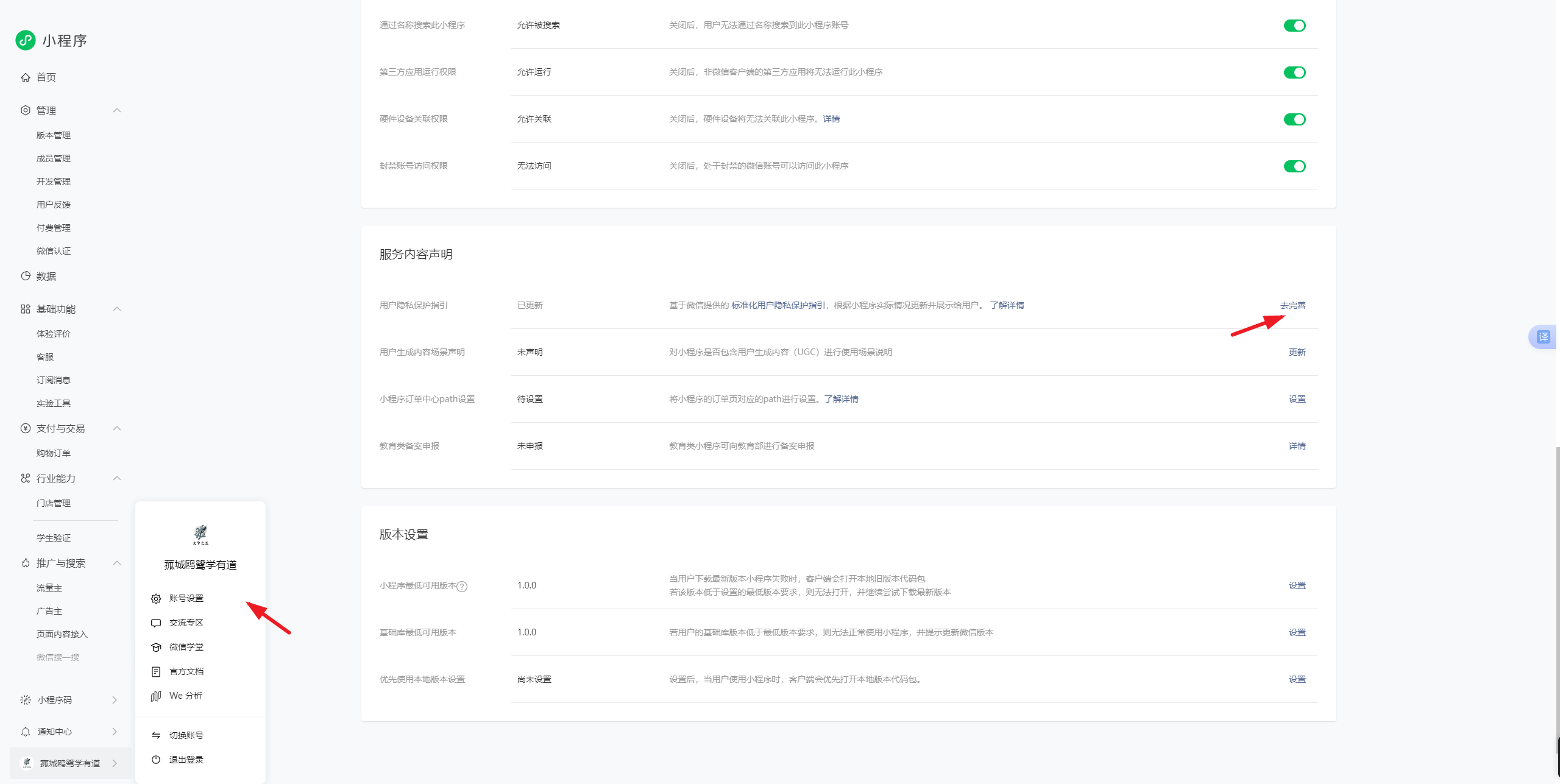Open 购物订单 in the sidebar
The image size is (1560, 784).
(54, 453)
